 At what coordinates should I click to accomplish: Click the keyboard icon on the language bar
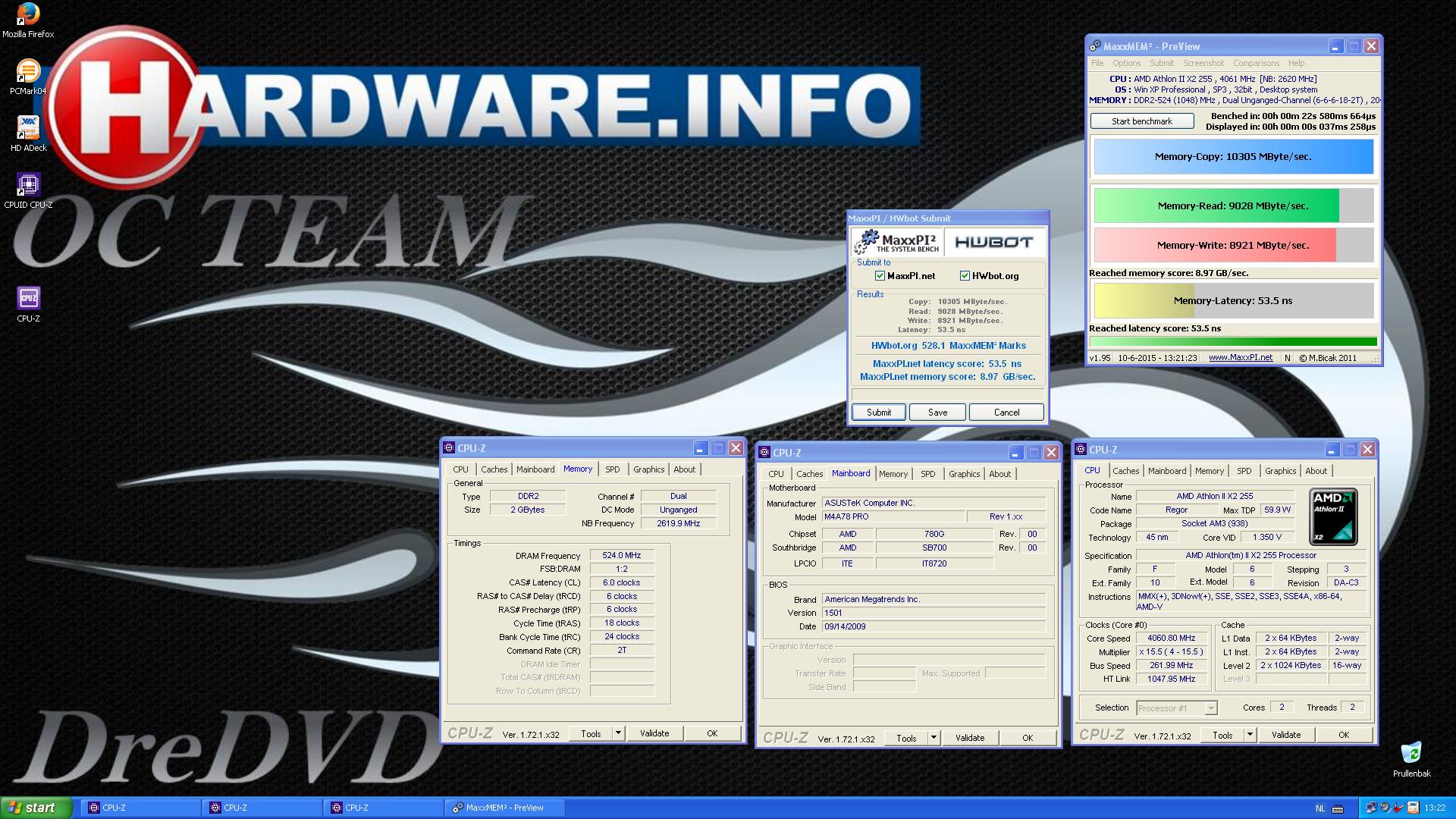[x=1338, y=808]
